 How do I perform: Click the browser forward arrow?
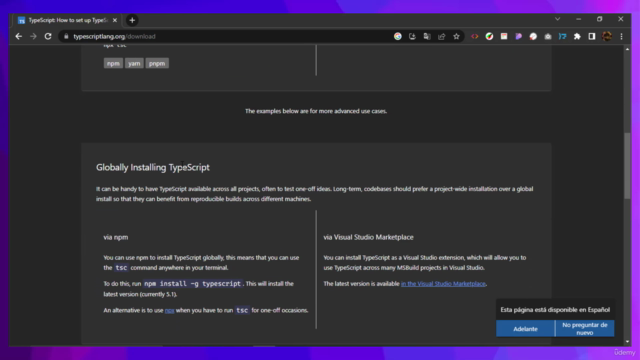click(33, 36)
